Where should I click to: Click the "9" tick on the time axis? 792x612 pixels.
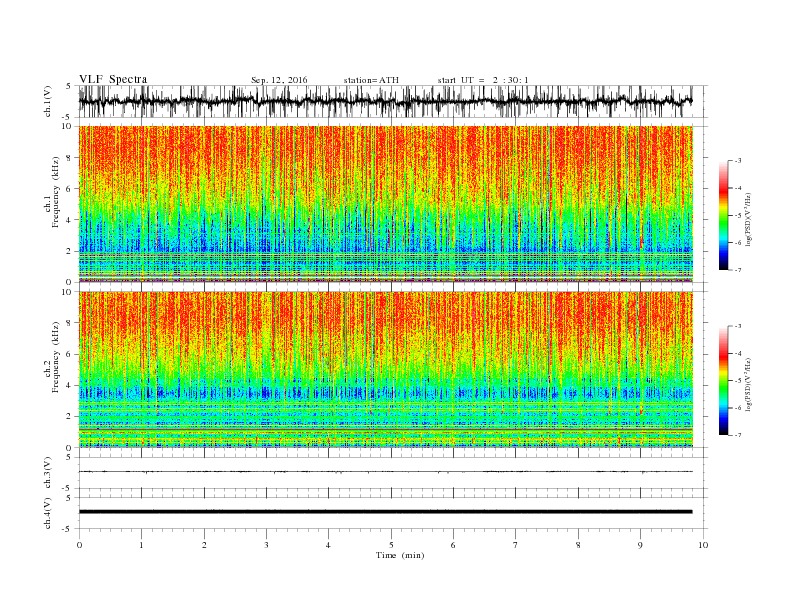(x=640, y=545)
